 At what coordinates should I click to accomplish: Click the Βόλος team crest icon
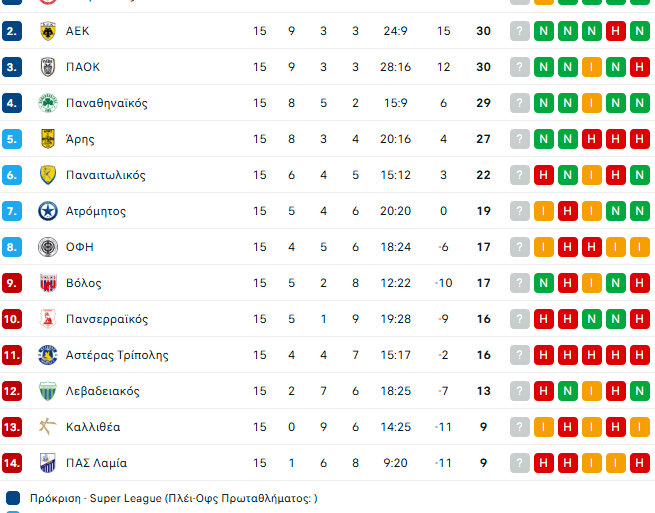click(47, 283)
